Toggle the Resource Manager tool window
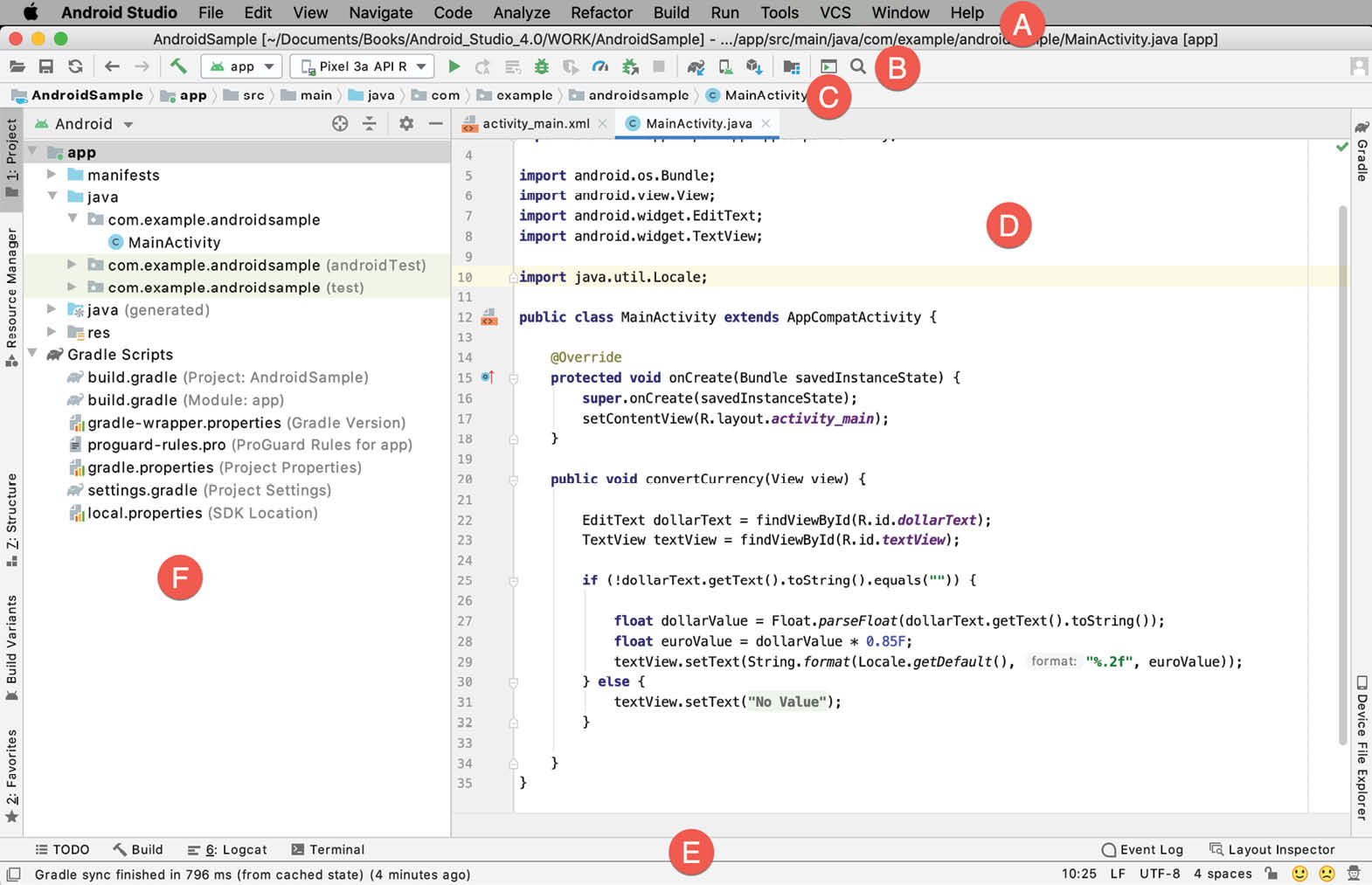1372x885 pixels. [x=11, y=297]
